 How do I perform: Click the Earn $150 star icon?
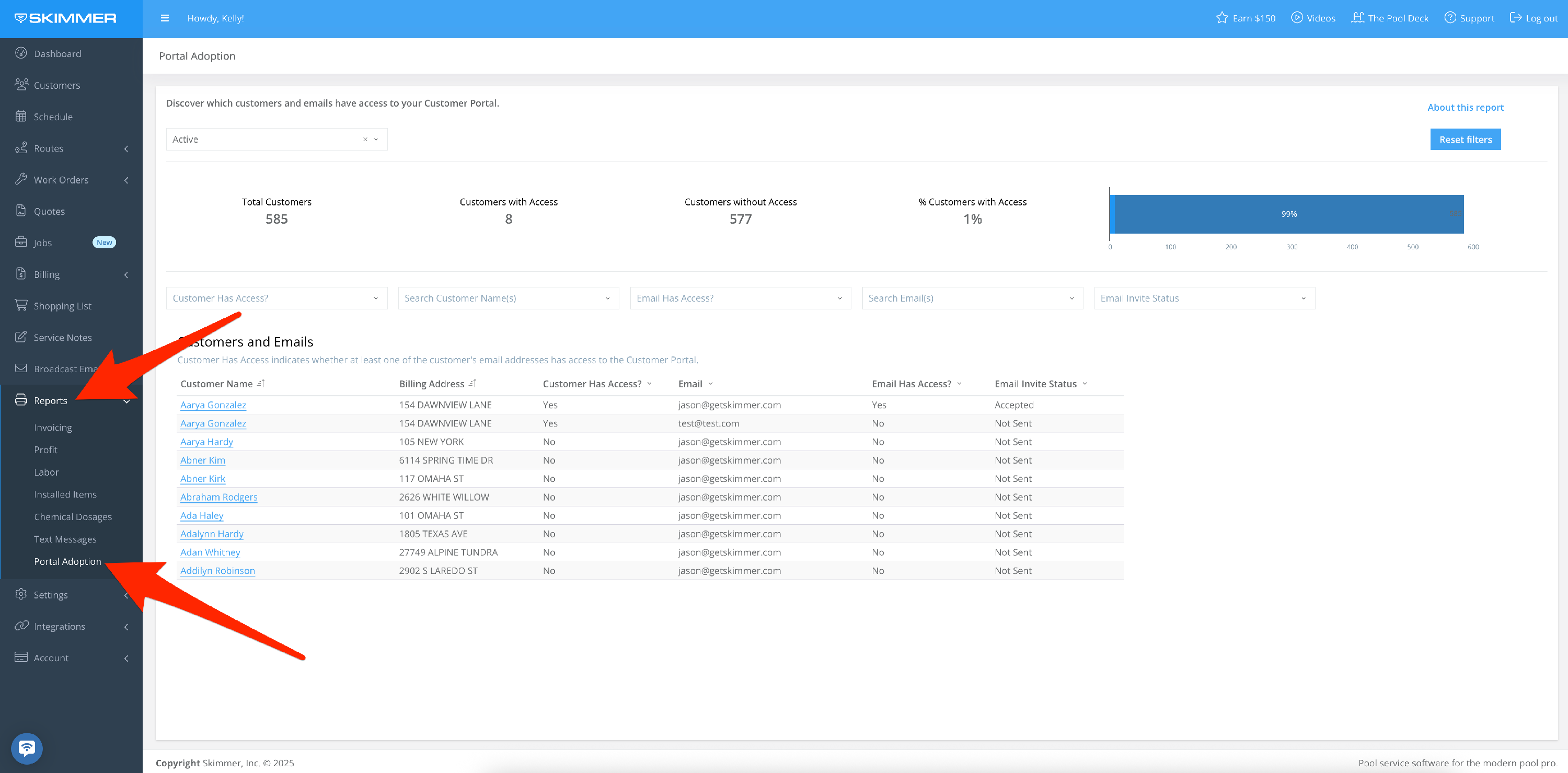click(1221, 18)
